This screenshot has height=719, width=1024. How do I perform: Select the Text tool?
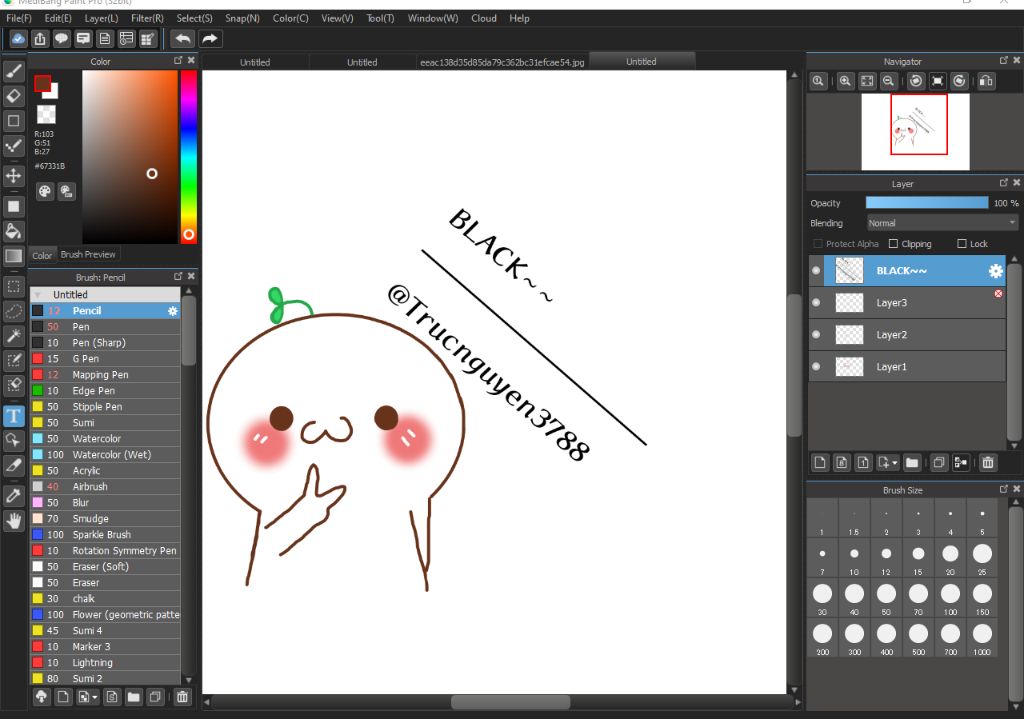pyautogui.click(x=14, y=416)
